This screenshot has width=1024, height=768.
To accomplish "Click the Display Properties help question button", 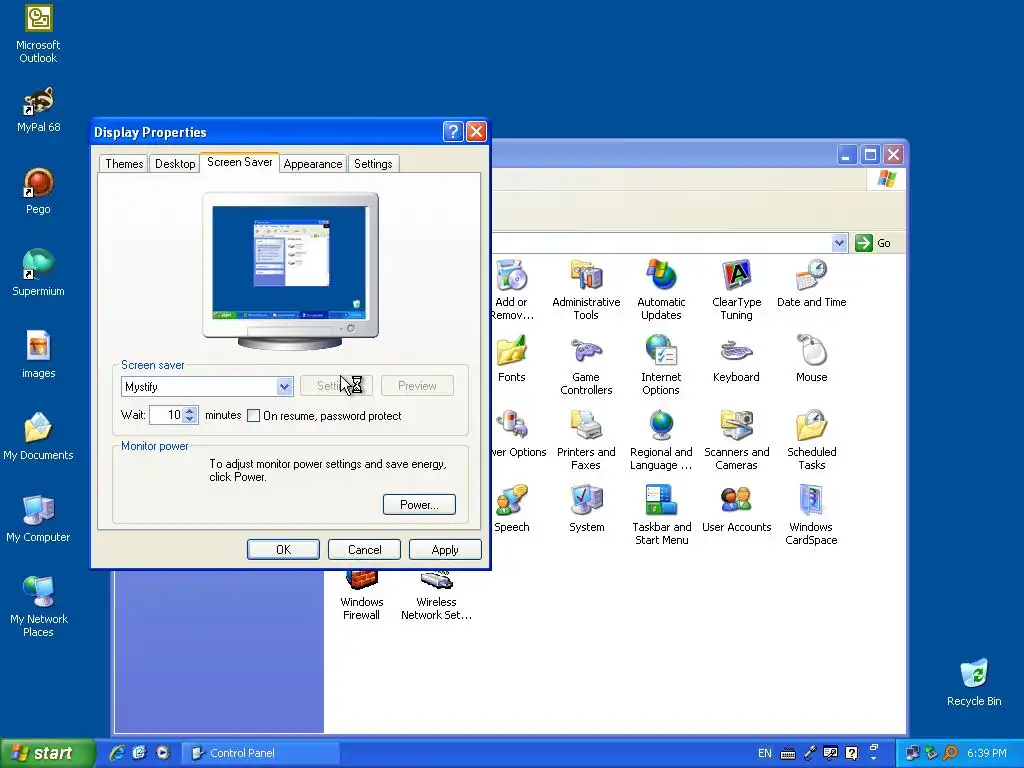I will [x=453, y=132].
